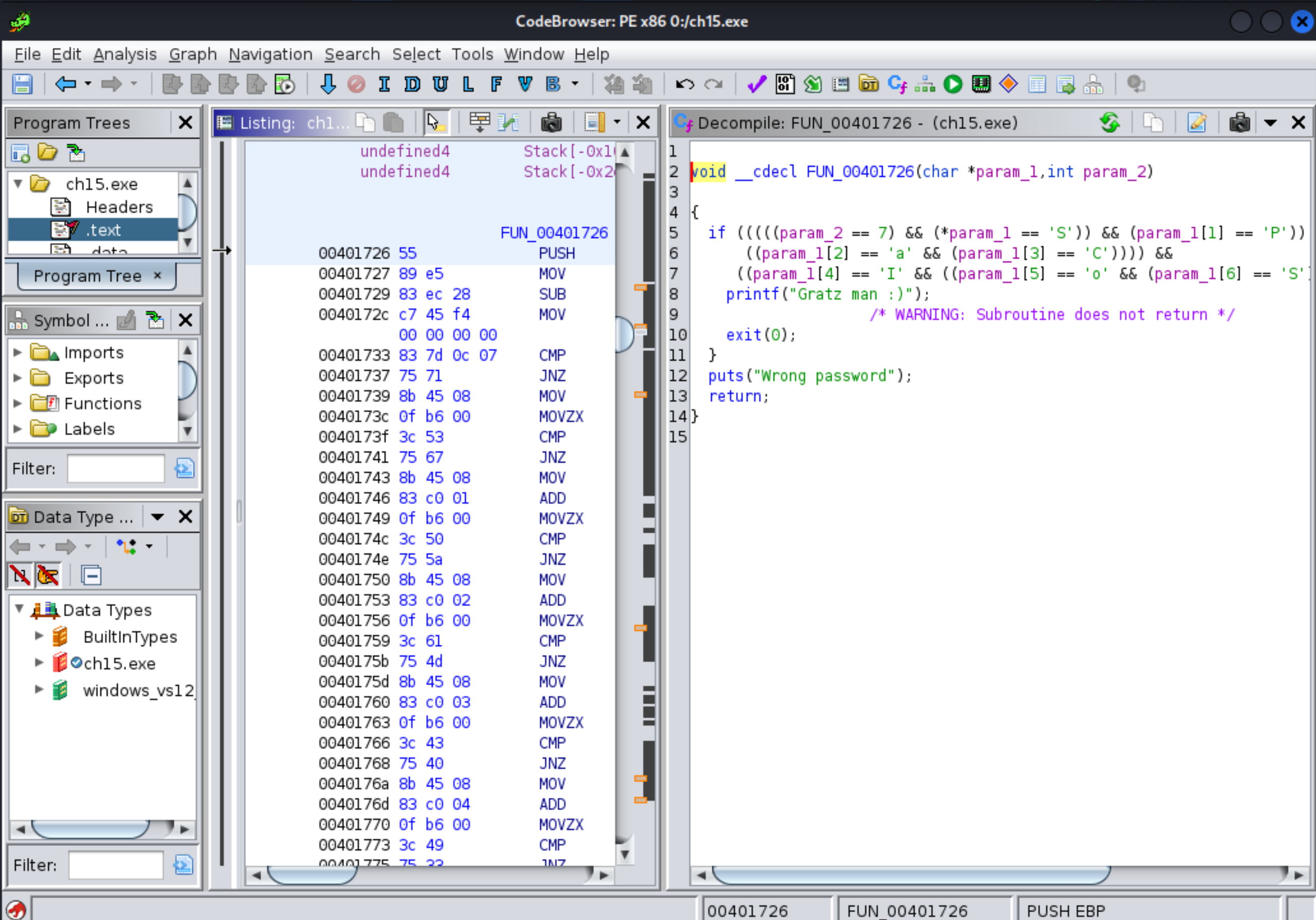This screenshot has height=920, width=1316.
Task: Click the Symbol Tree filter options button
Action: [185, 469]
